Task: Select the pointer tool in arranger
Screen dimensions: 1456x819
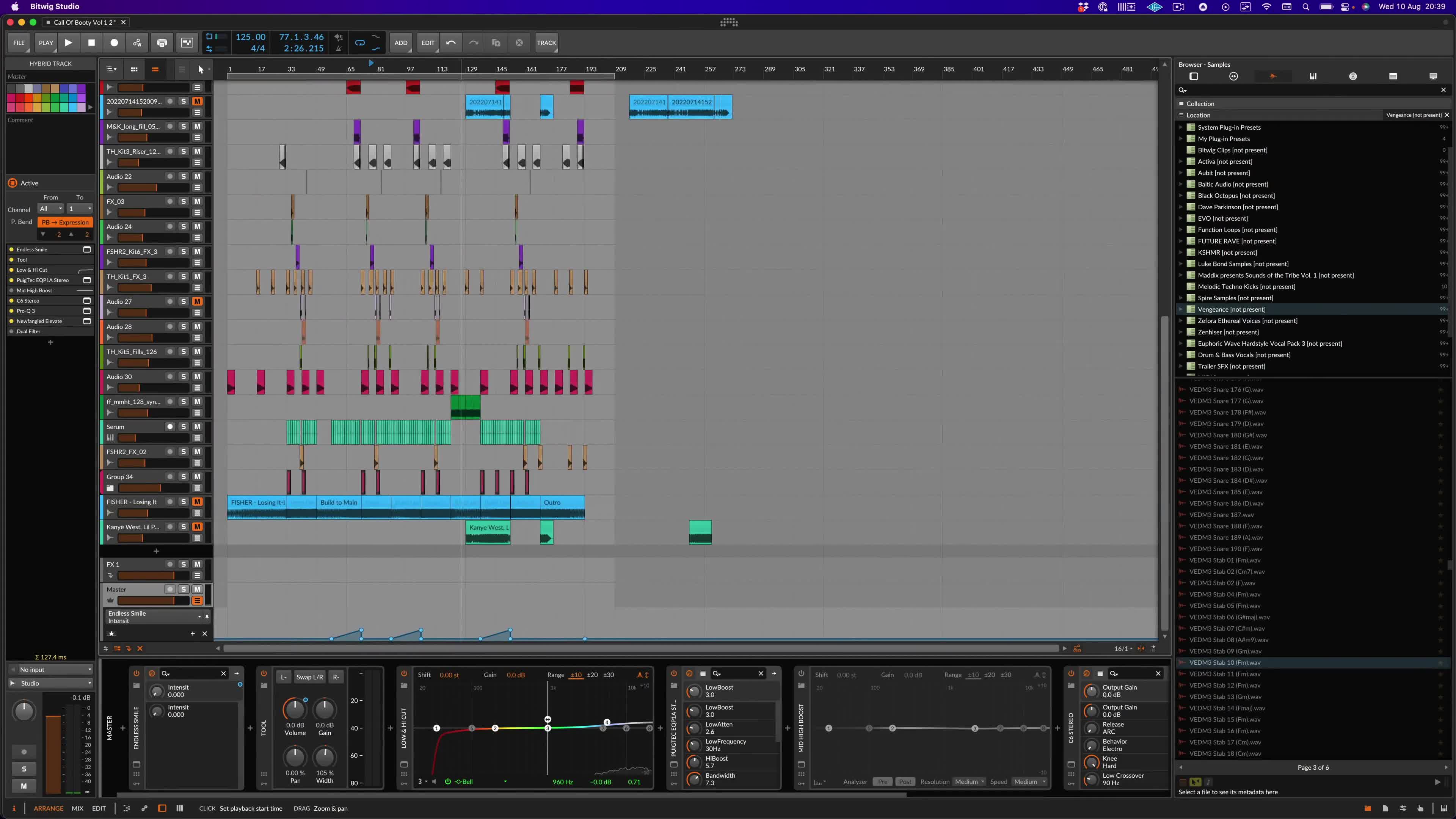Action: [x=201, y=69]
